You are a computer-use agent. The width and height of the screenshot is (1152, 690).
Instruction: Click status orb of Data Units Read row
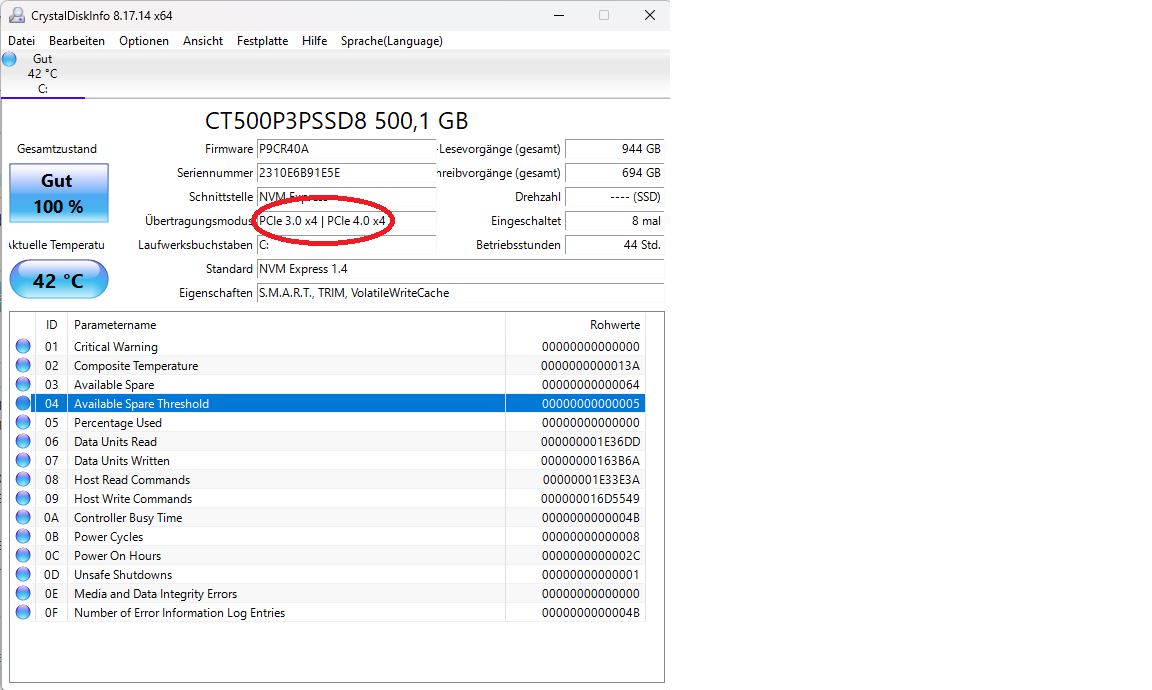[23, 442]
